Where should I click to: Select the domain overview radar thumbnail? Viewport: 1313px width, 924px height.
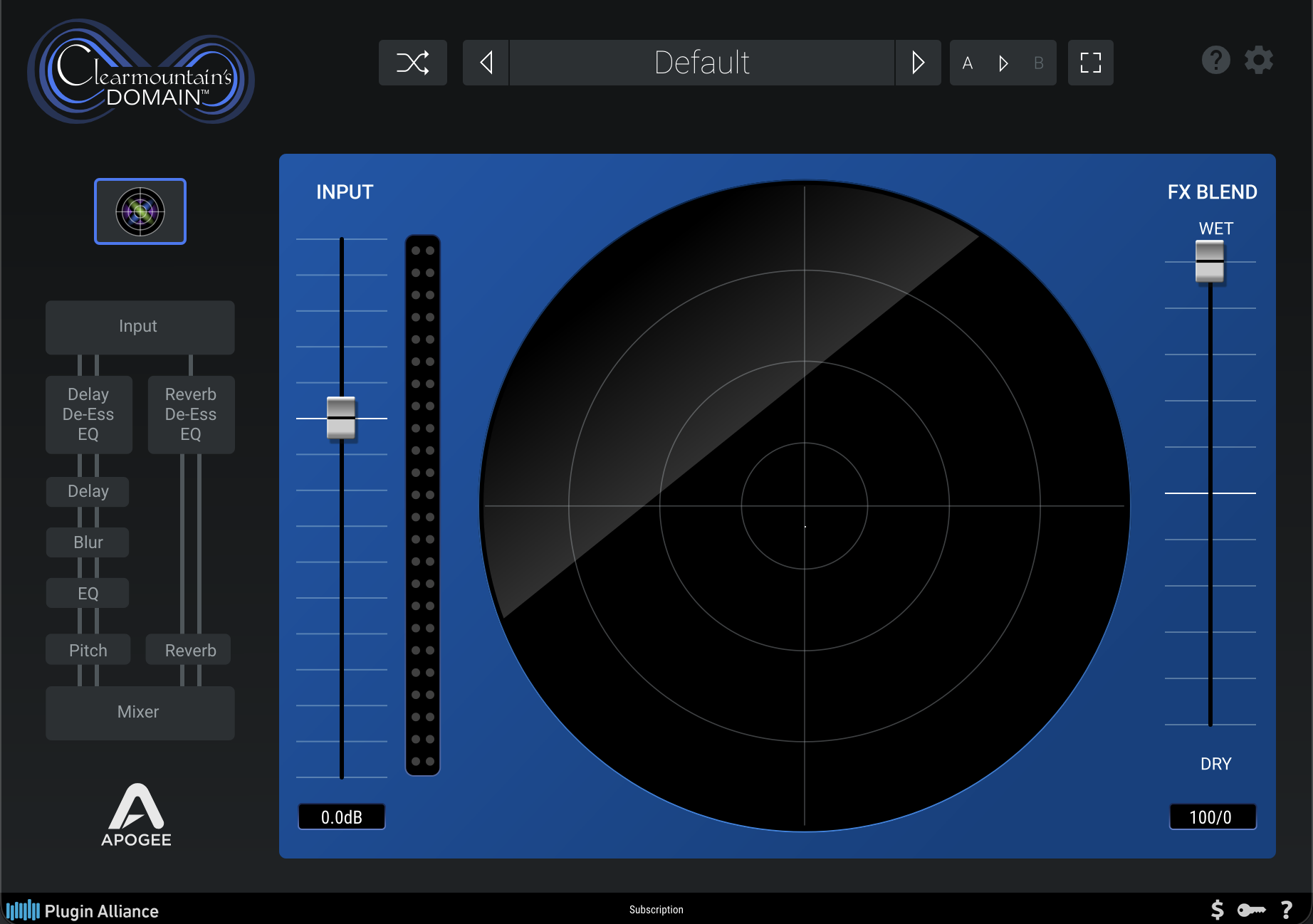tap(140, 211)
